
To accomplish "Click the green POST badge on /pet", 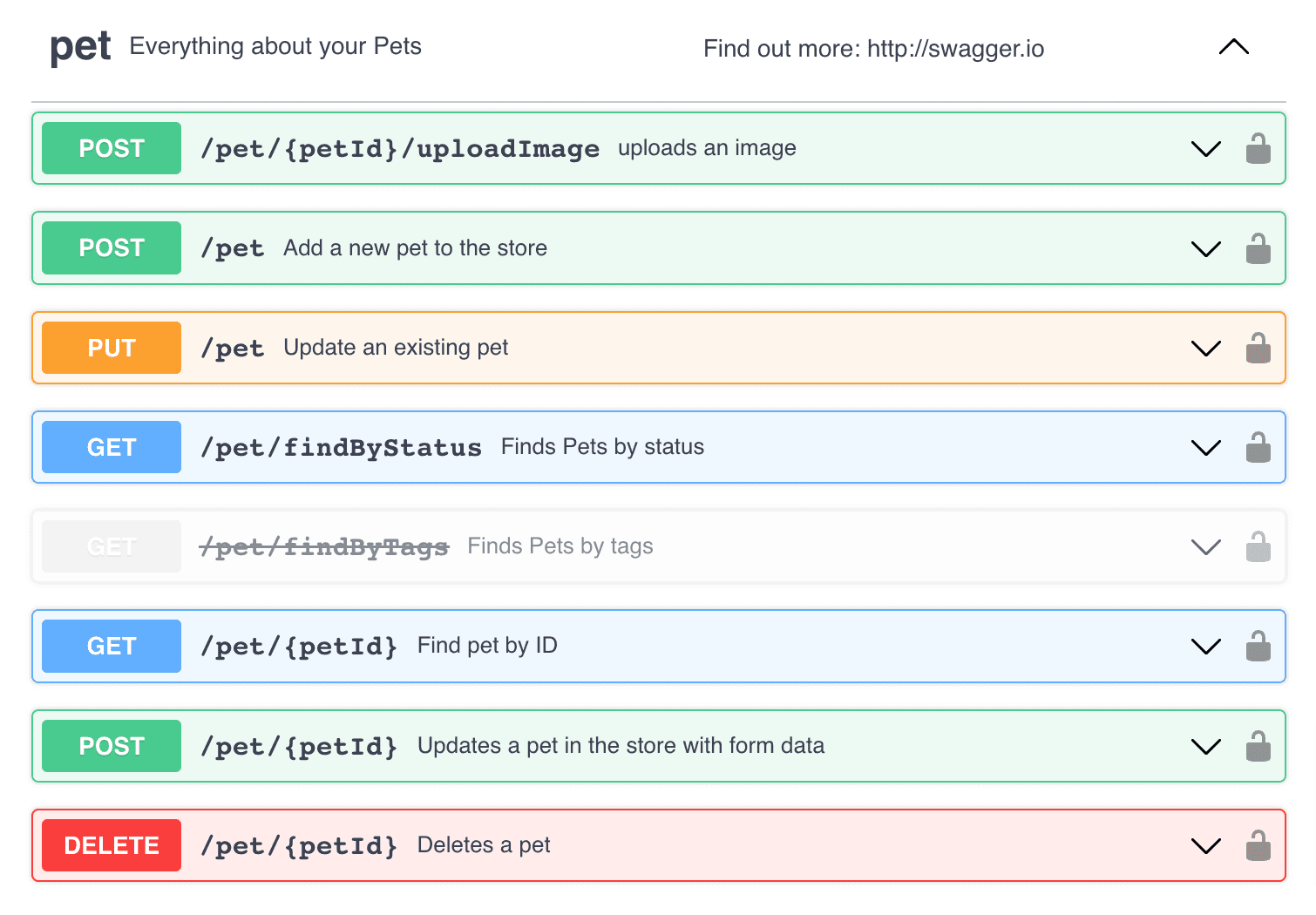I will click(111, 247).
